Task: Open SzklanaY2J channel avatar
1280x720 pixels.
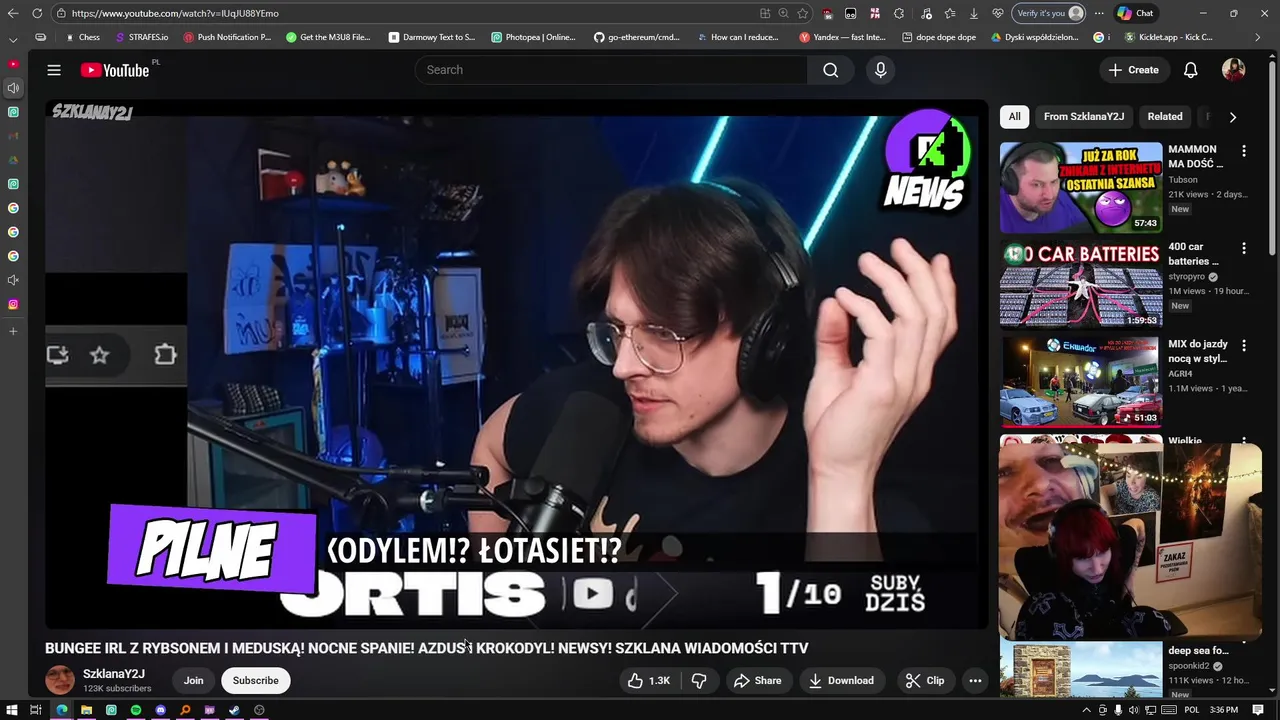Action: [x=60, y=680]
